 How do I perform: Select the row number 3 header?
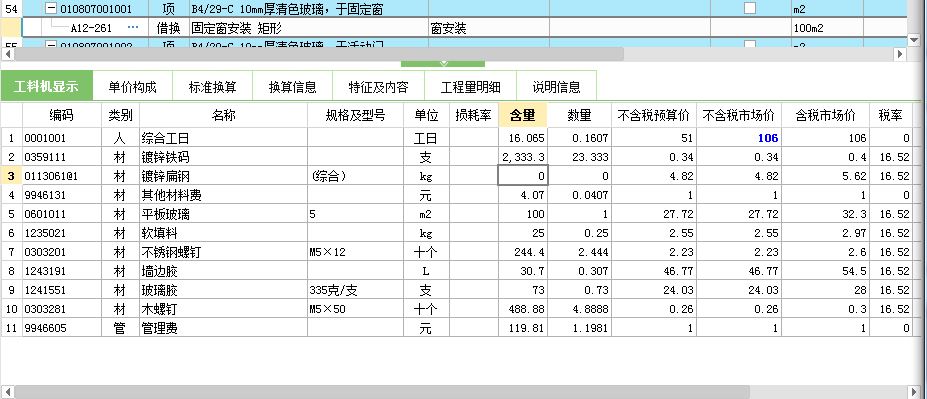tap(11, 176)
